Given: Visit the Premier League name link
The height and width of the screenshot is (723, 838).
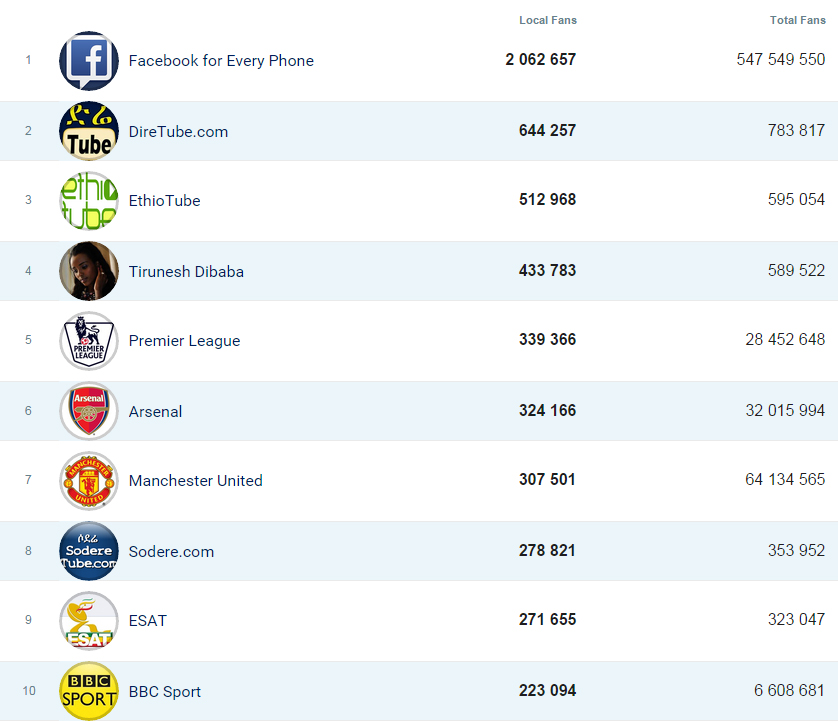Looking at the screenshot, I should (x=184, y=341).
